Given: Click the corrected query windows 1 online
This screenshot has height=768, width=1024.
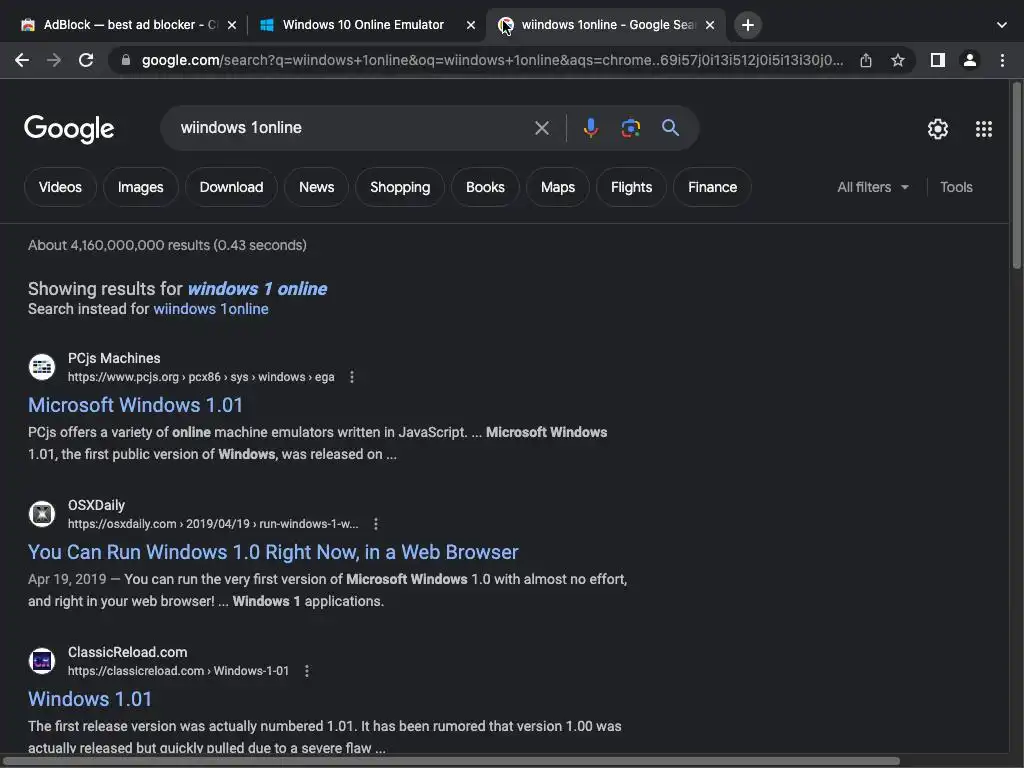Looking at the screenshot, I should [x=257, y=289].
